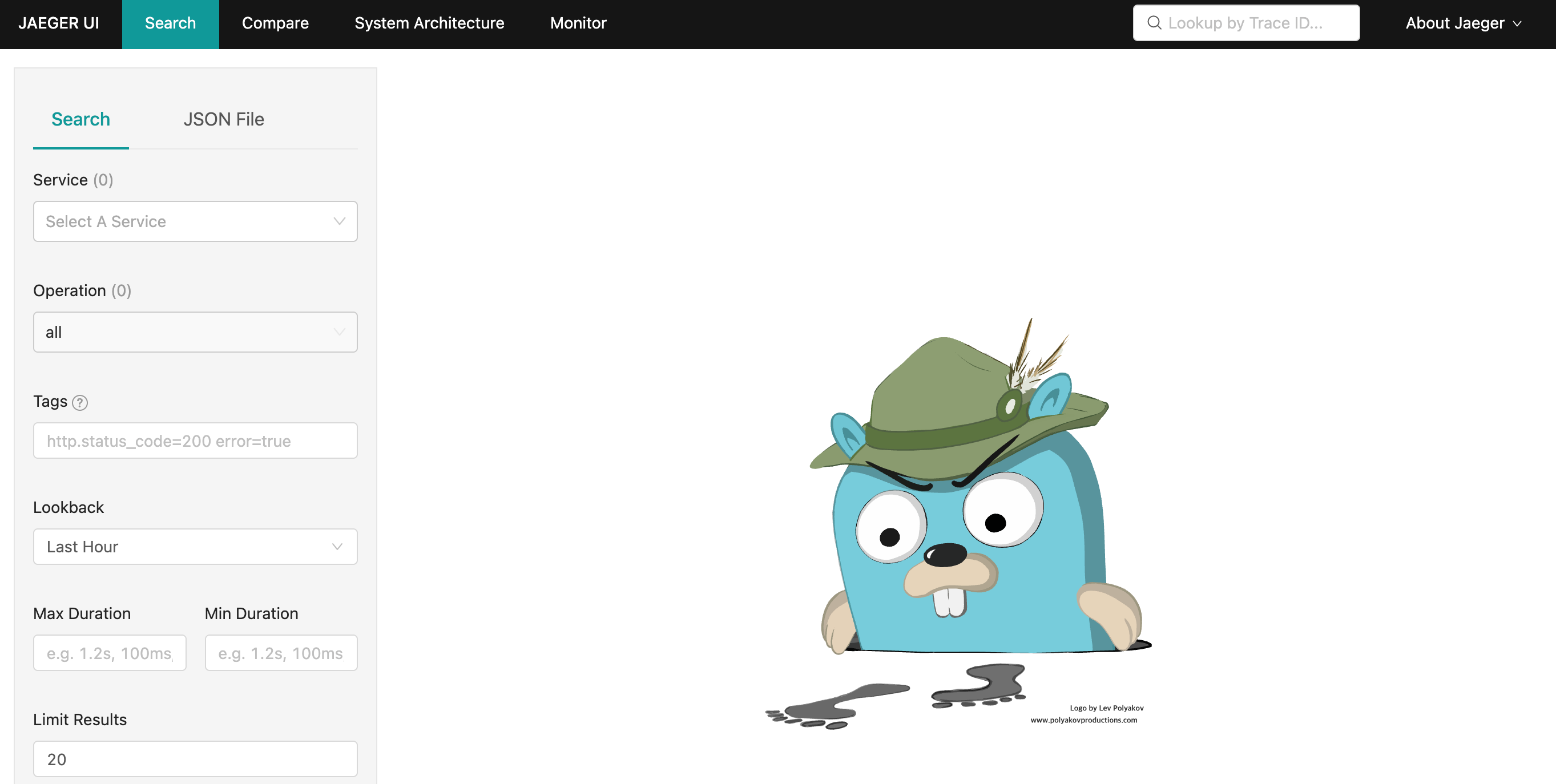Image resolution: width=1556 pixels, height=784 pixels.
Task: Navigate to the Monitor page
Action: pos(578,23)
